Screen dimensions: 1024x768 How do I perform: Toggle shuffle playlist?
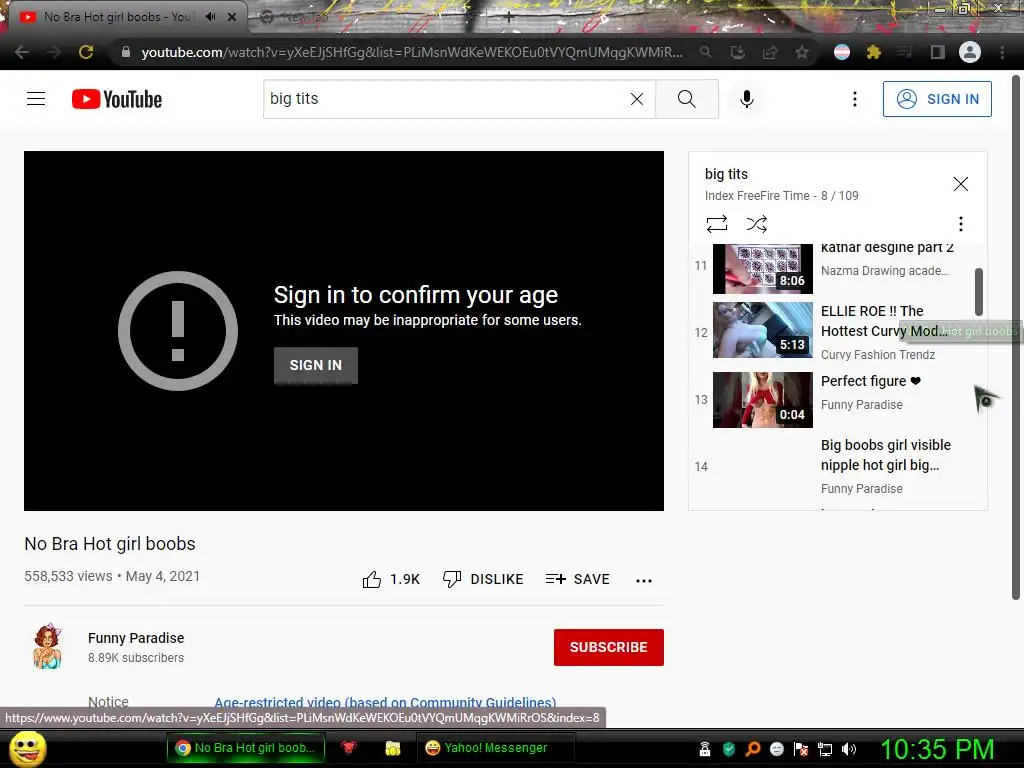click(x=756, y=224)
